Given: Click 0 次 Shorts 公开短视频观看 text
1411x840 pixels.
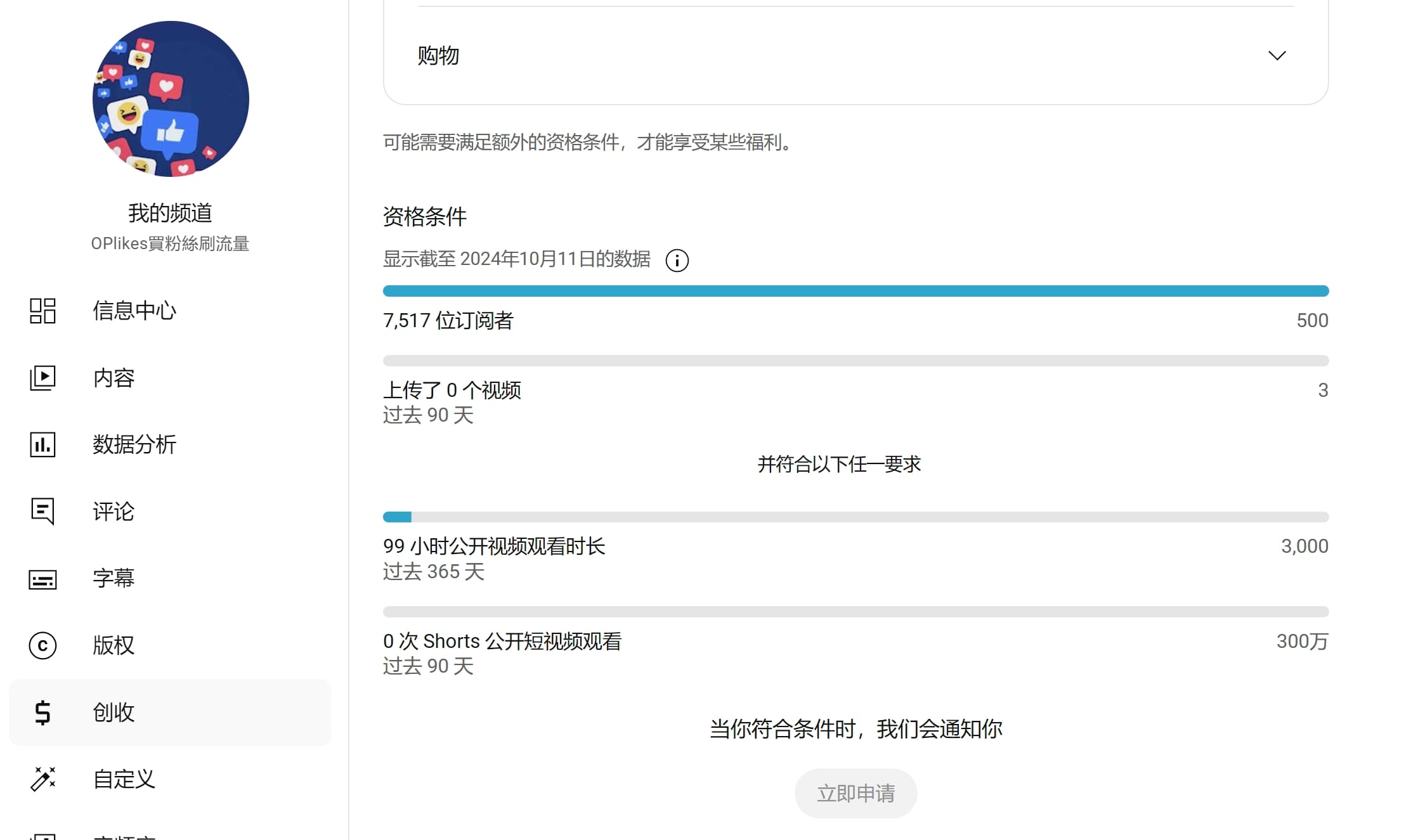Looking at the screenshot, I should pos(502,641).
